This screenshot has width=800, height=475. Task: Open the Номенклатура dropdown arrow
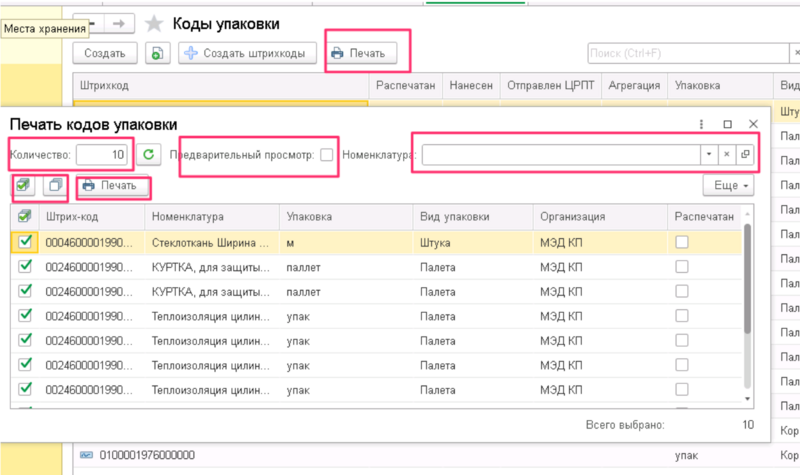click(x=709, y=155)
